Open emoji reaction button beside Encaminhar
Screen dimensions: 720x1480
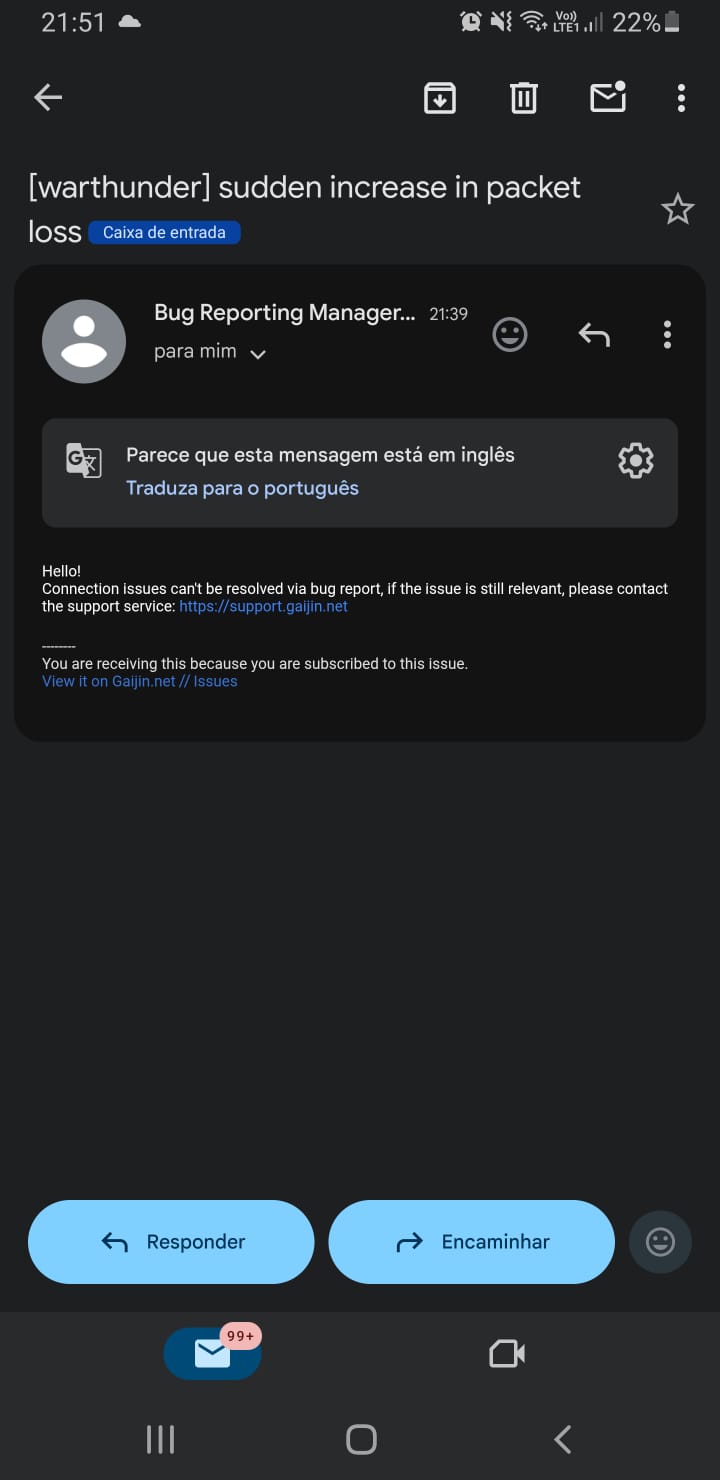[660, 1242]
